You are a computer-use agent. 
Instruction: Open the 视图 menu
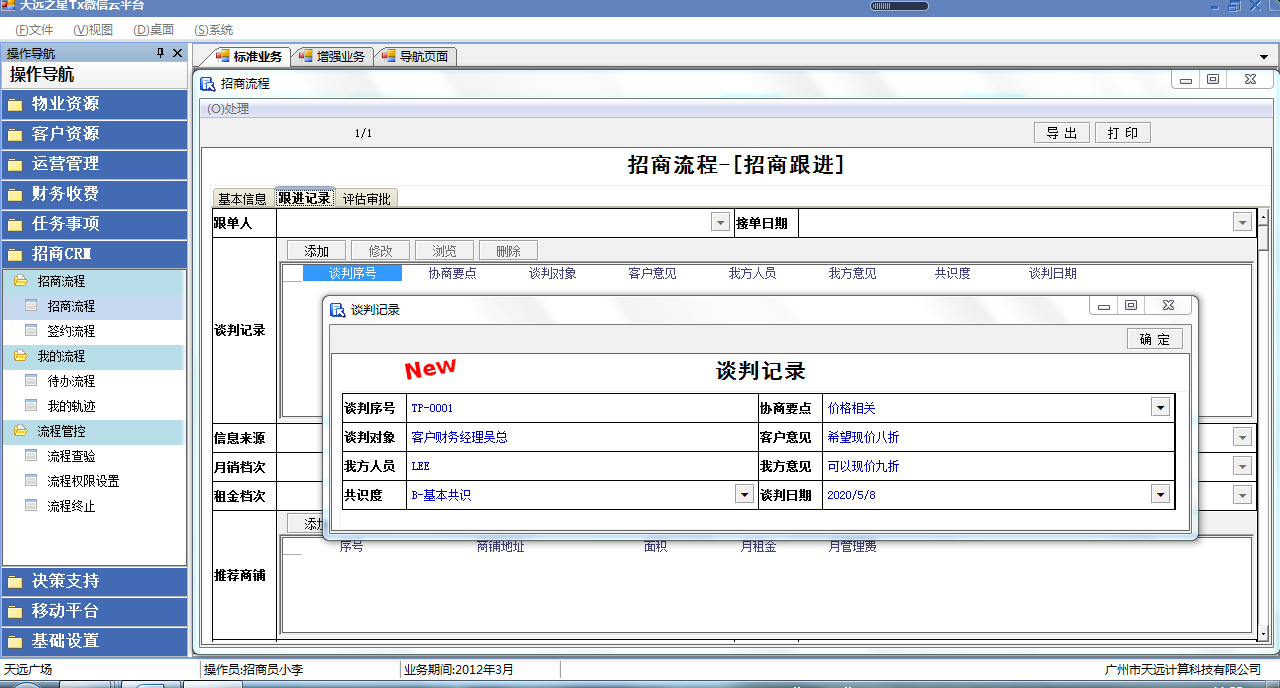point(93,30)
